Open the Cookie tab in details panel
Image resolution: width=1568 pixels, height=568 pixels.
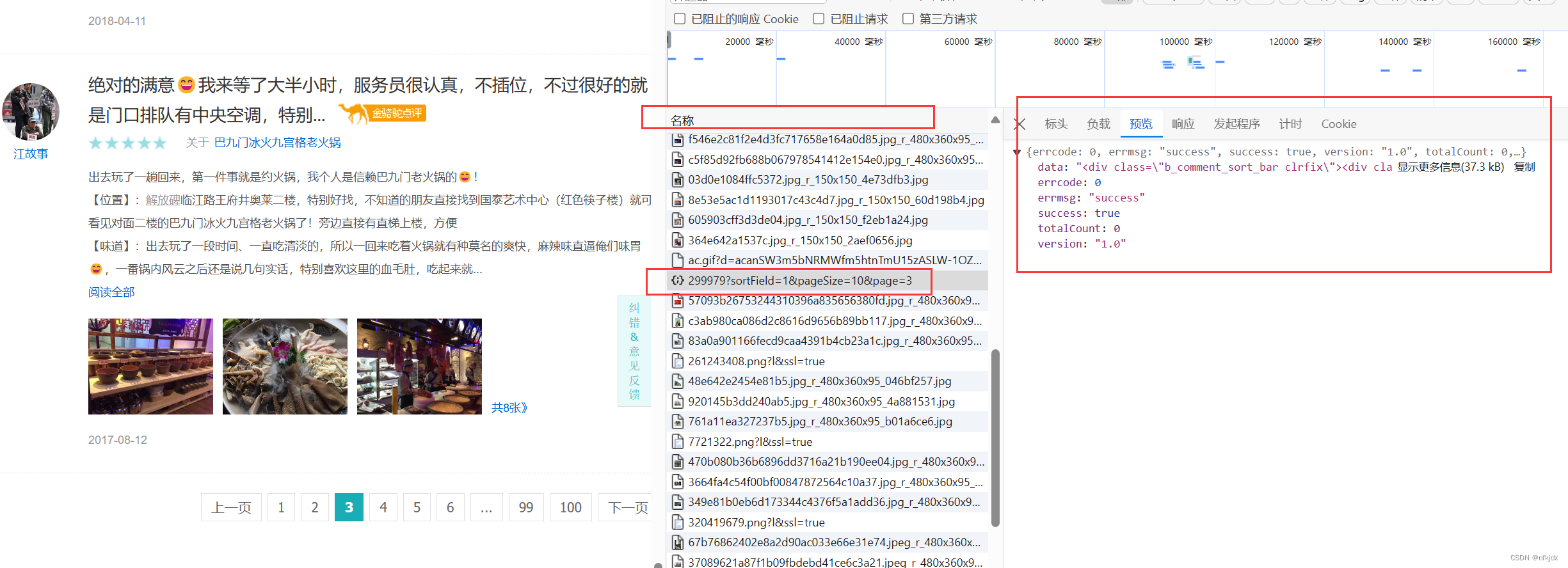point(1339,124)
